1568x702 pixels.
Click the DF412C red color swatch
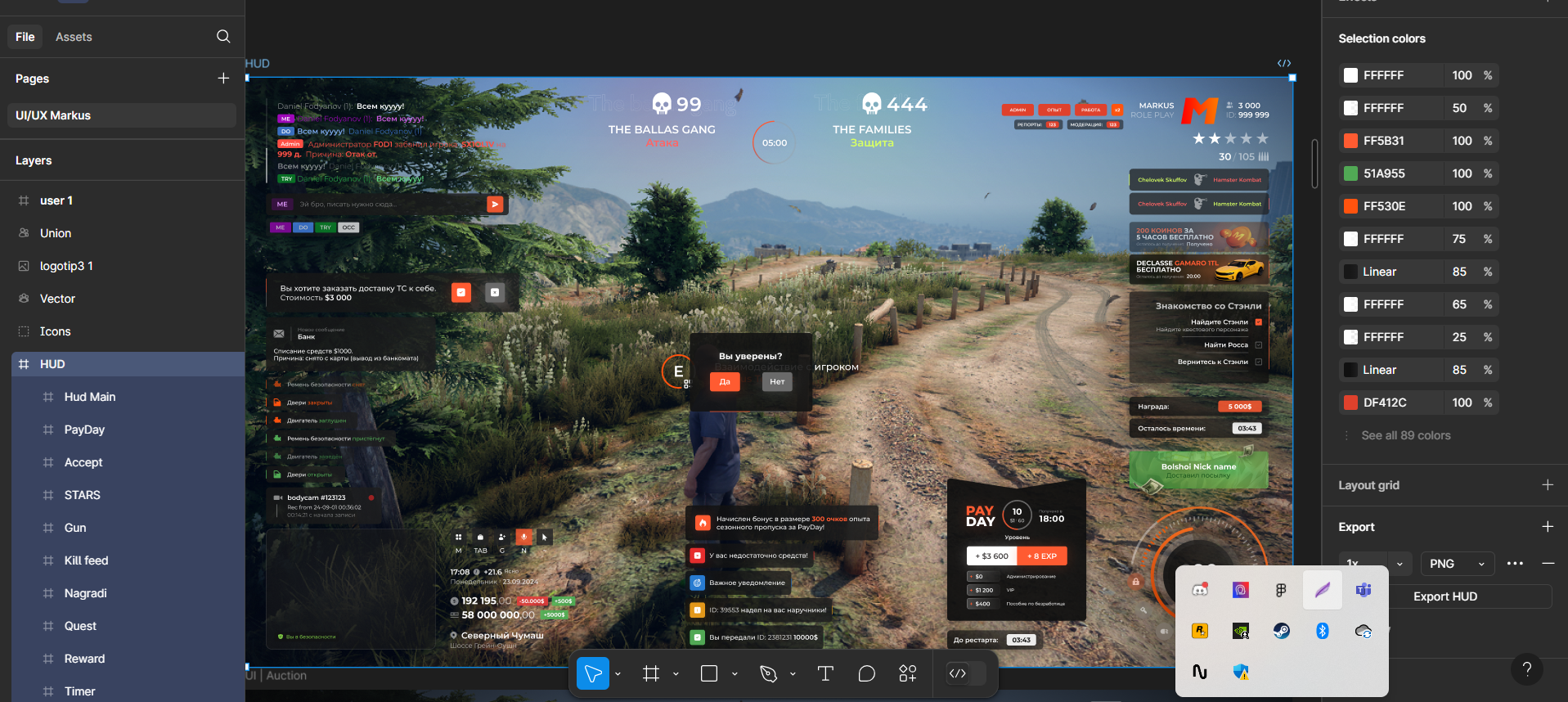[1350, 403]
